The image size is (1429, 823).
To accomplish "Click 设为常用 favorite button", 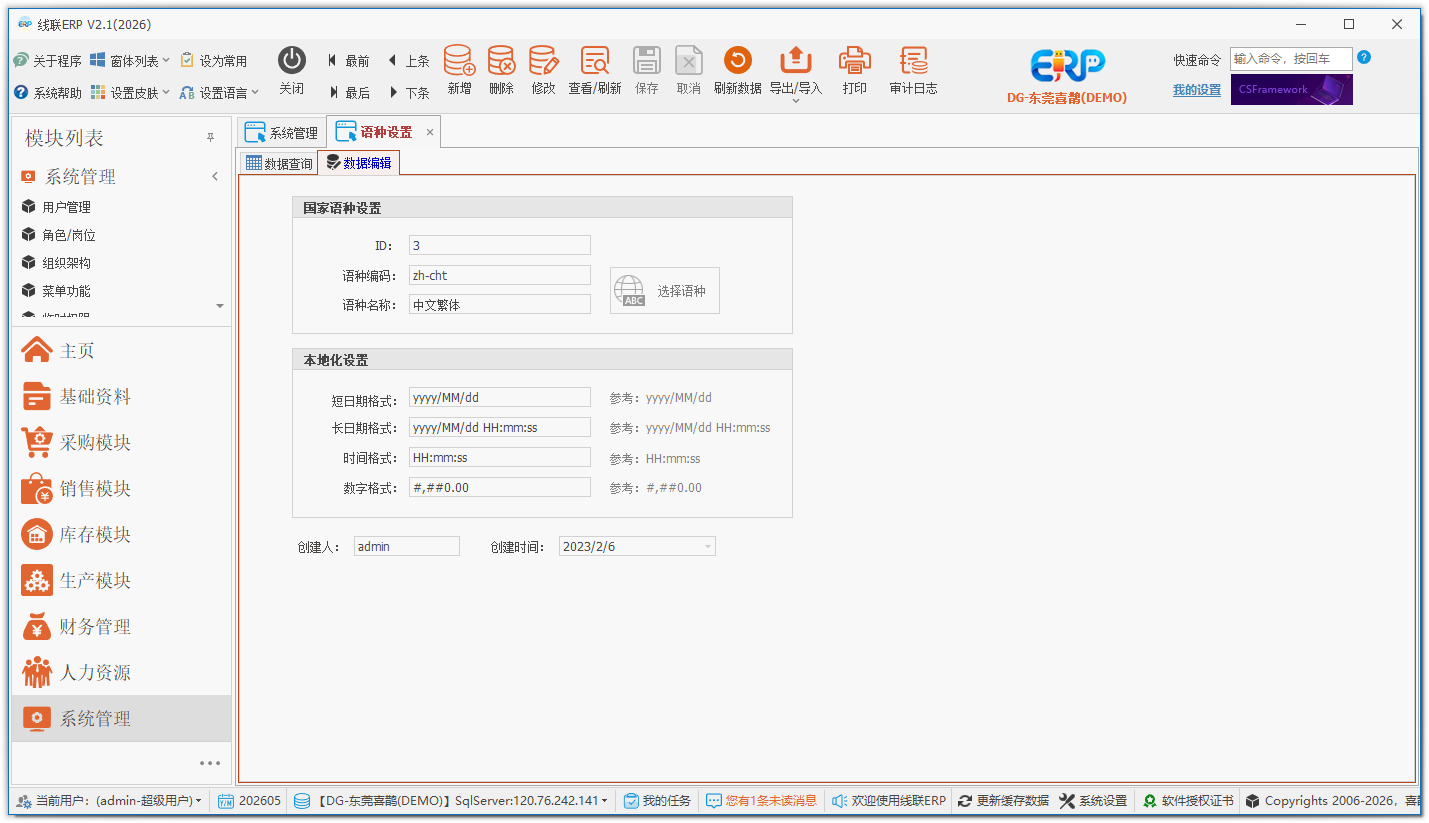I will pyautogui.click(x=214, y=61).
